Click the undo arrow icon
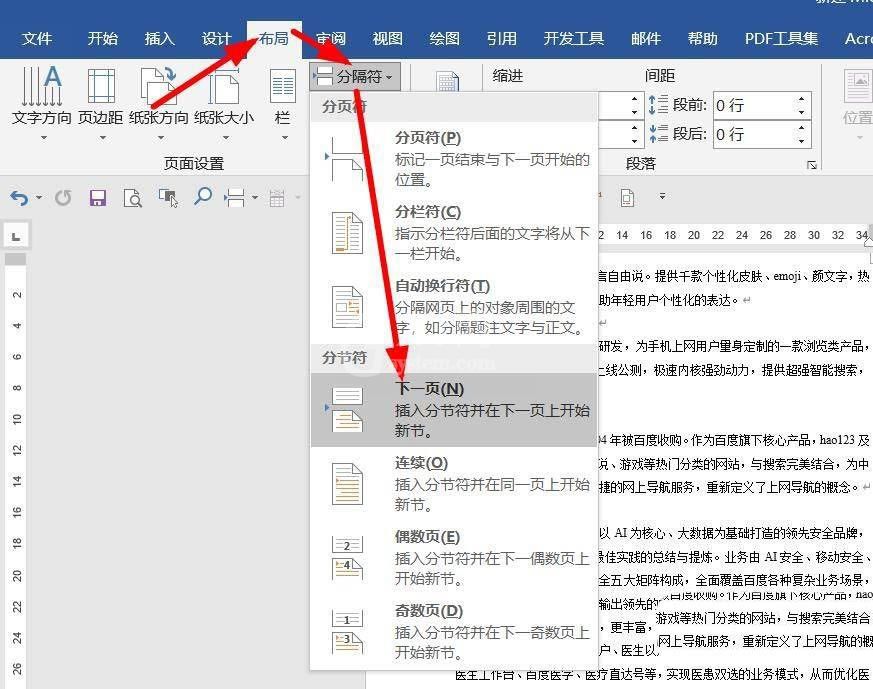Image resolution: width=873 pixels, height=689 pixels. click(x=19, y=198)
